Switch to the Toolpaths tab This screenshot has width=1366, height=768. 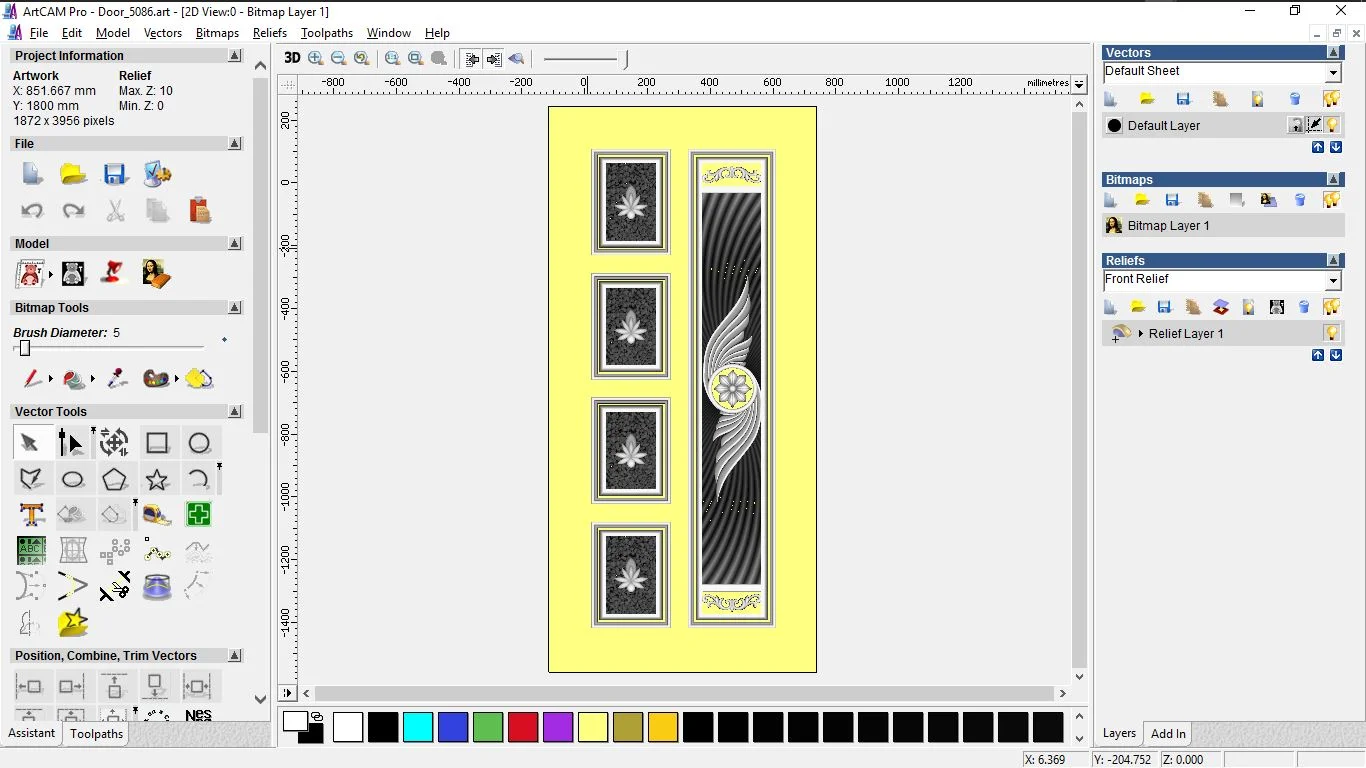click(x=96, y=734)
